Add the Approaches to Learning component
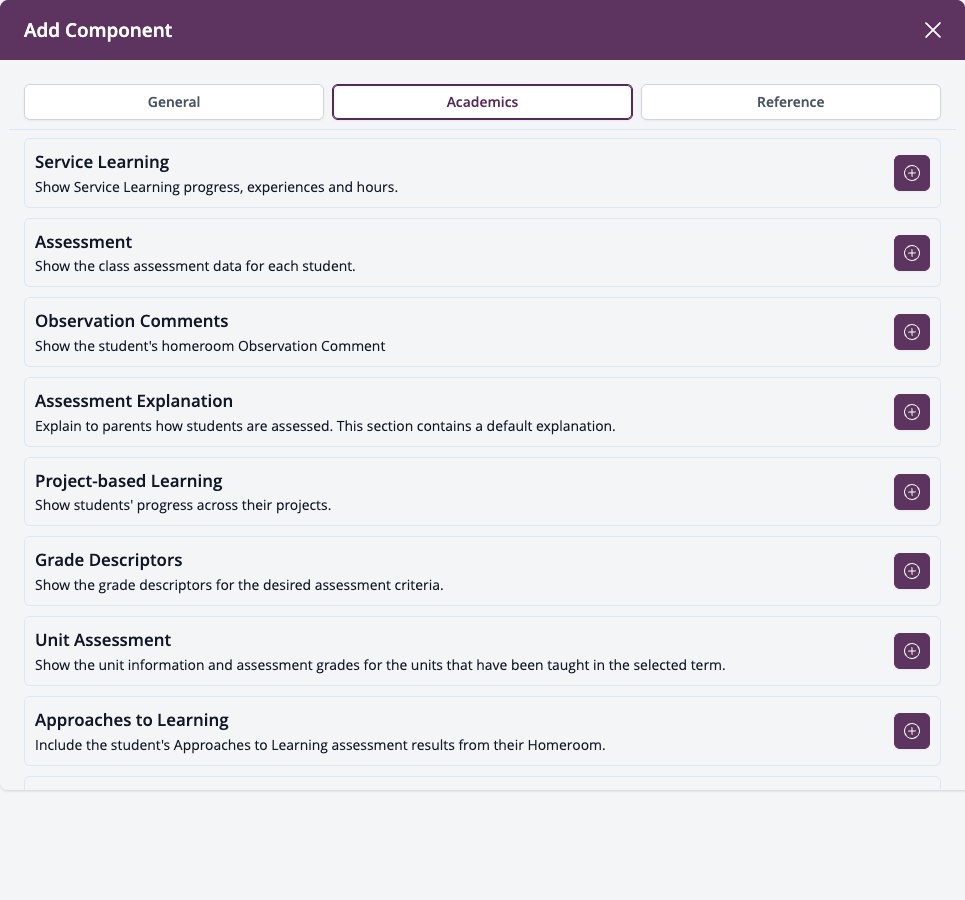Viewport: 965px width, 900px height. (x=911, y=731)
